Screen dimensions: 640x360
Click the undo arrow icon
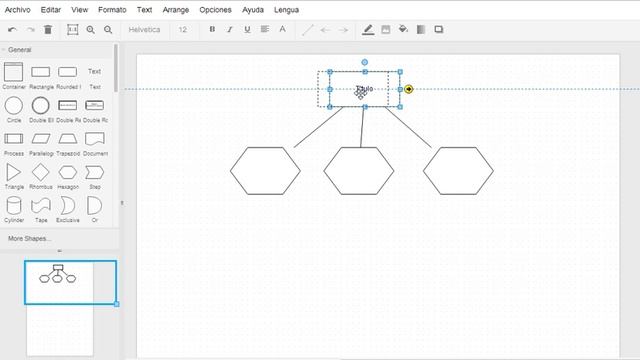12,30
